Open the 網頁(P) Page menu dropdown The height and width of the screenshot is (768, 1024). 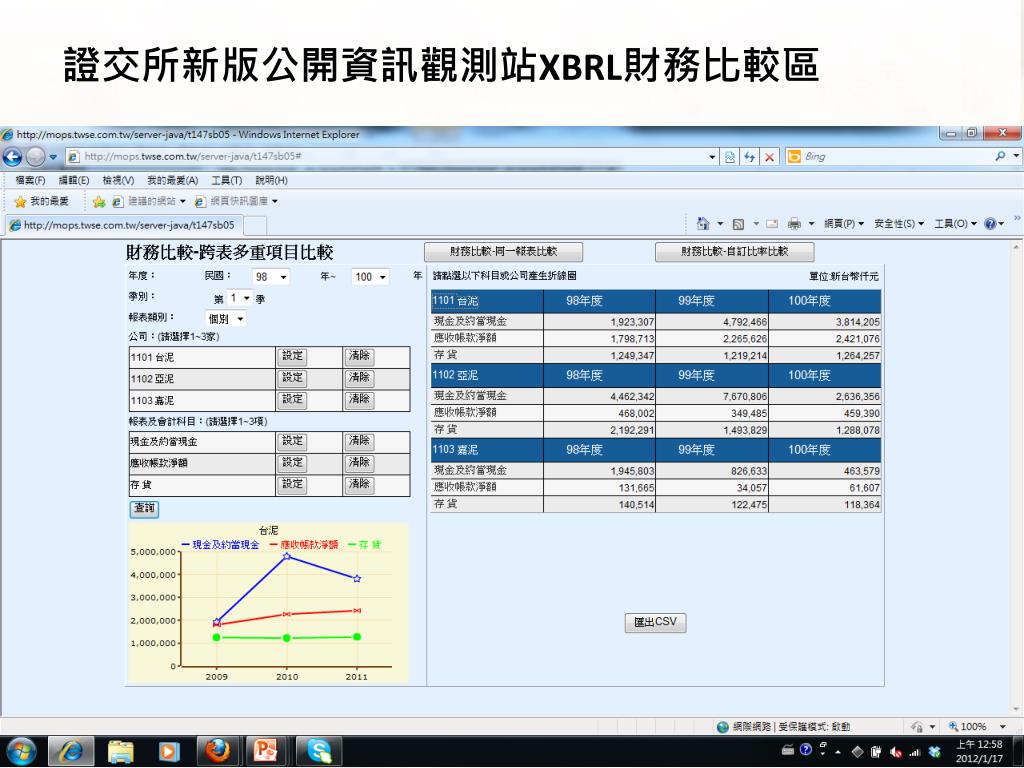(844, 224)
